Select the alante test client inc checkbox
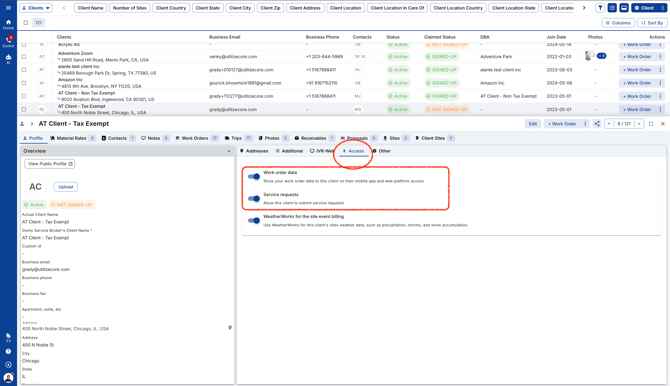The width and height of the screenshot is (670, 386). pos(24,70)
